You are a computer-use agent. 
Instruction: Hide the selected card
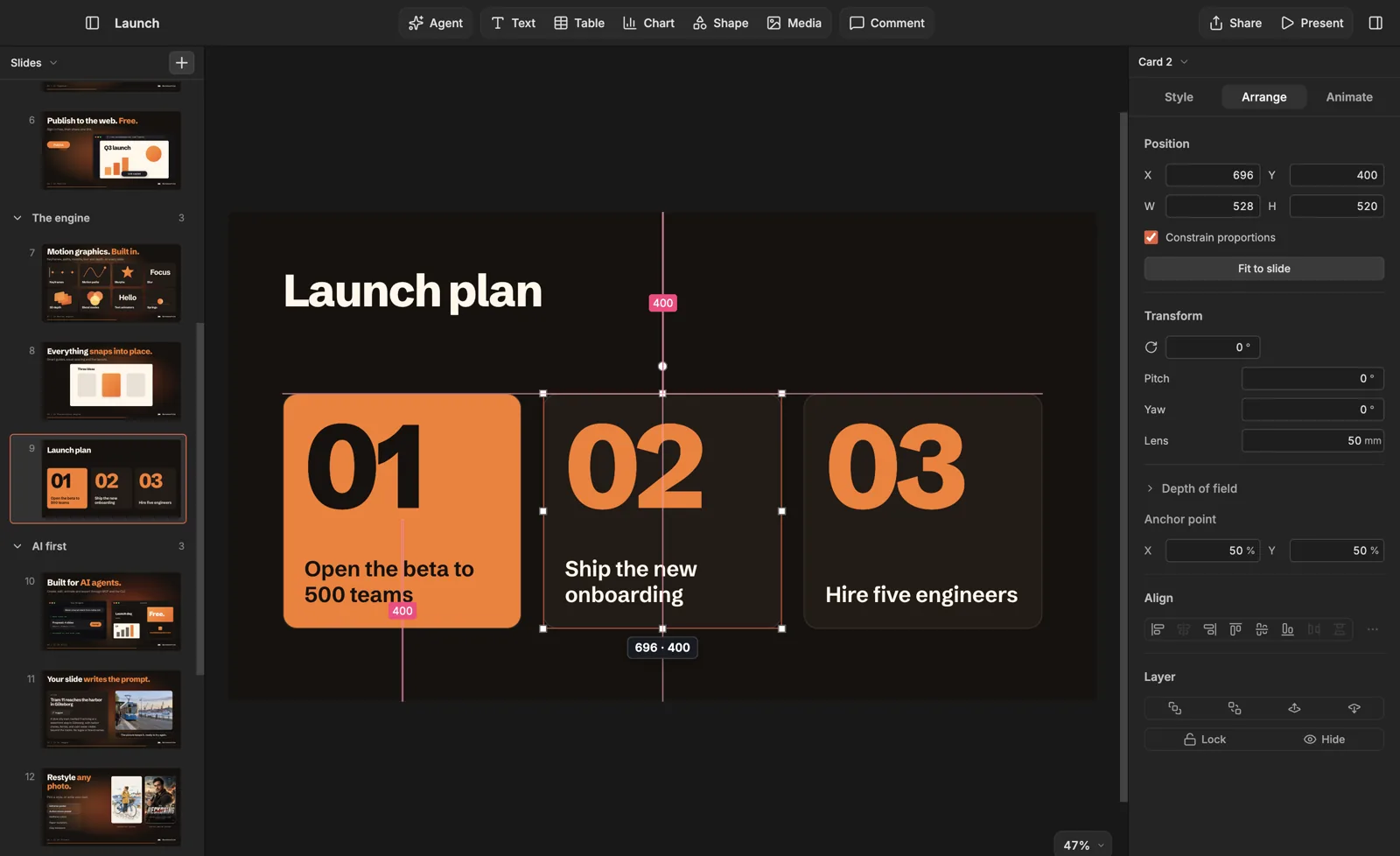[1324, 740]
